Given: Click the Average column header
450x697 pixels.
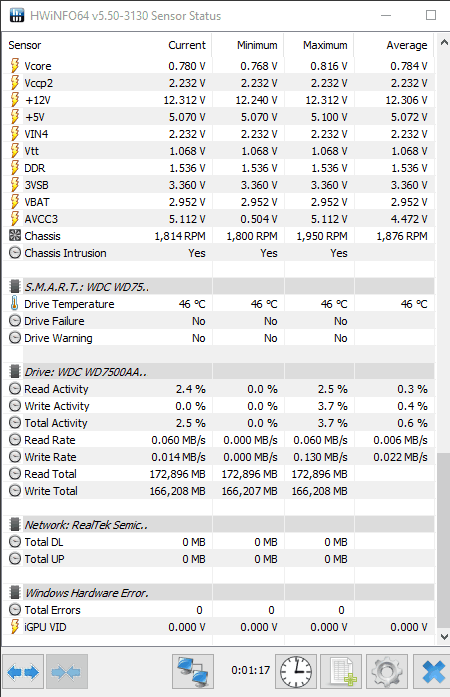Looking at the screenshot, I should [x=406, y=45].
